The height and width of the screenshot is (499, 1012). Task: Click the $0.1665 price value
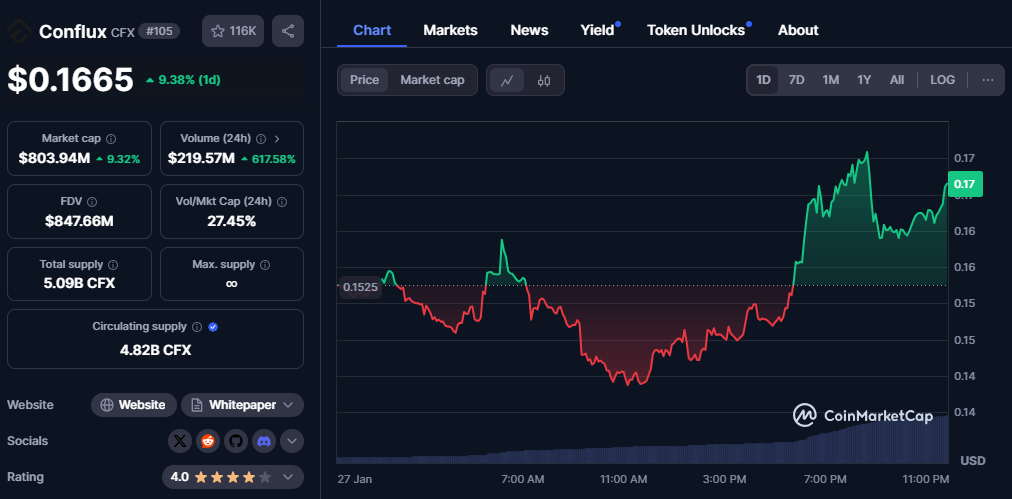point(70,80)
